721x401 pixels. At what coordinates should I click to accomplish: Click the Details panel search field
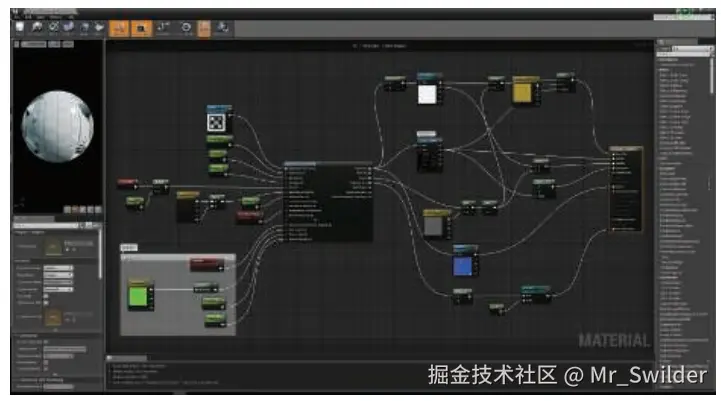[46, 225]
